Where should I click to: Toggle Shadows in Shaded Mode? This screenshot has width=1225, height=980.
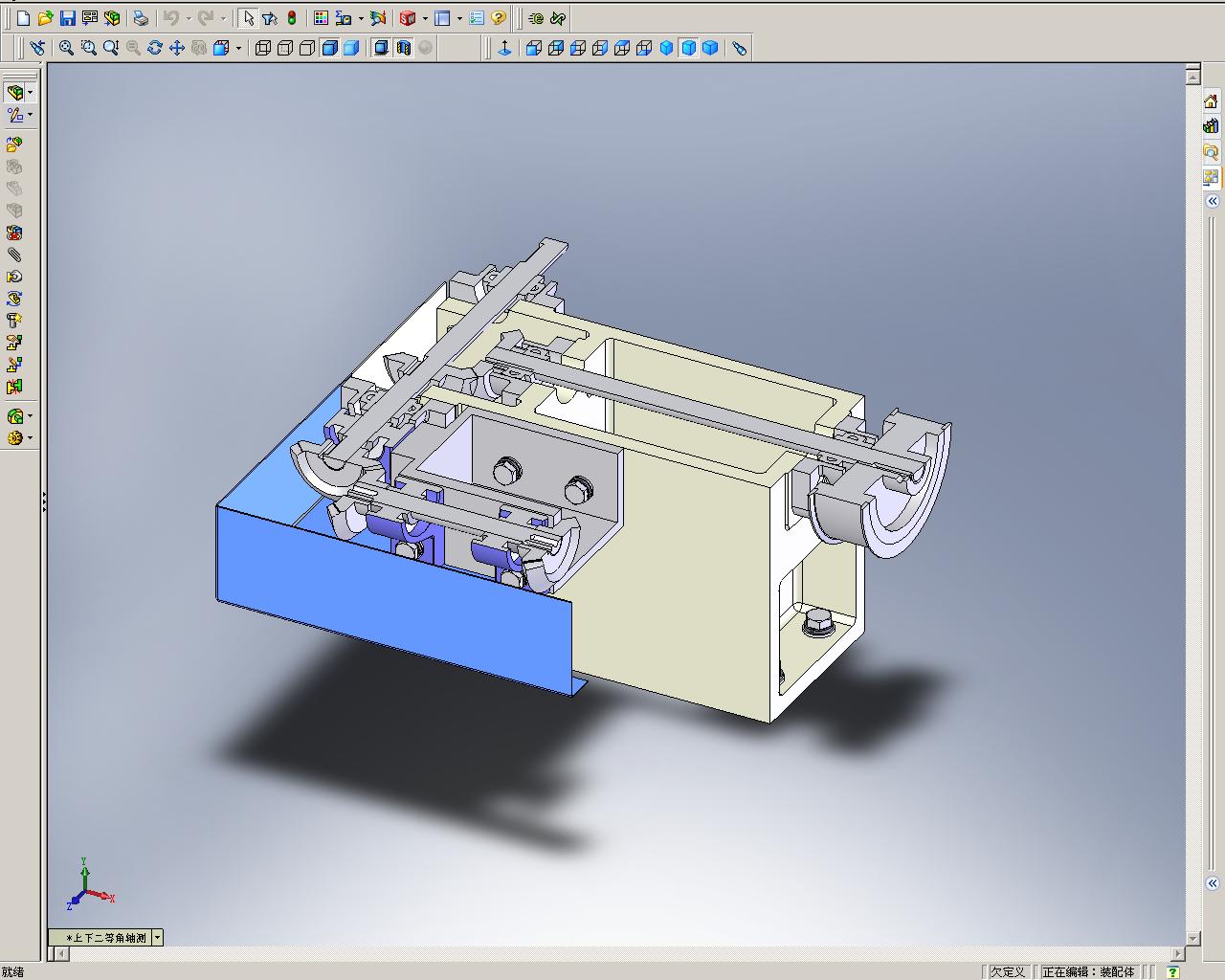pyautogui.click(x=381, y=48)
